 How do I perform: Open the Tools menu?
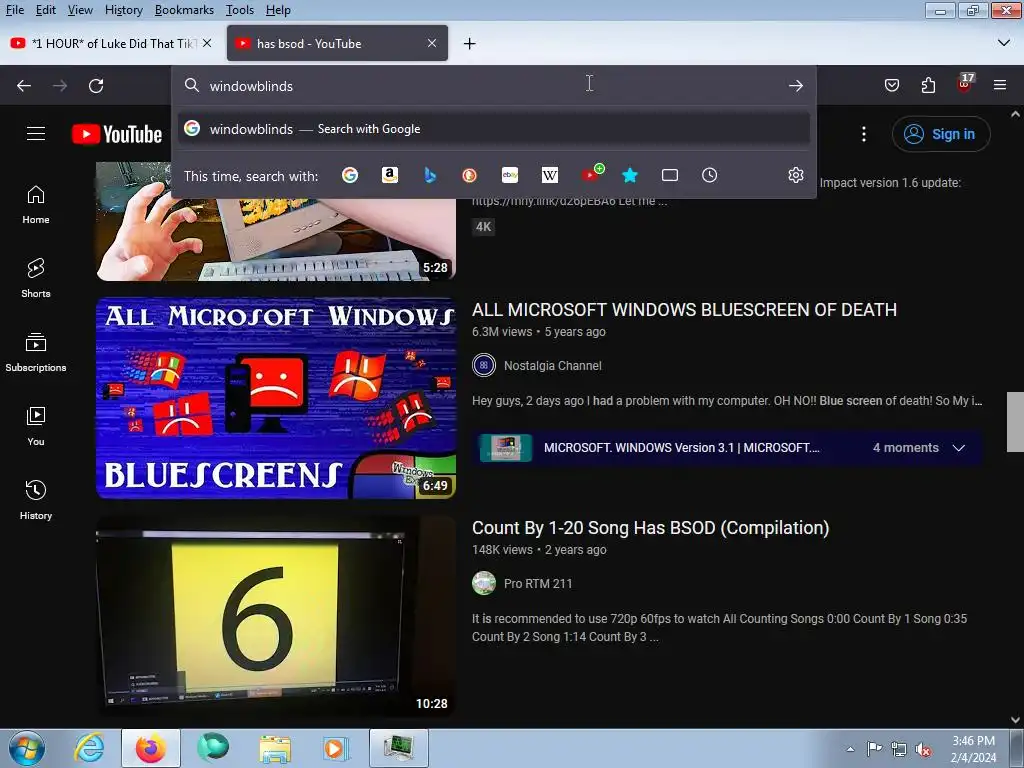coord(240,10)
